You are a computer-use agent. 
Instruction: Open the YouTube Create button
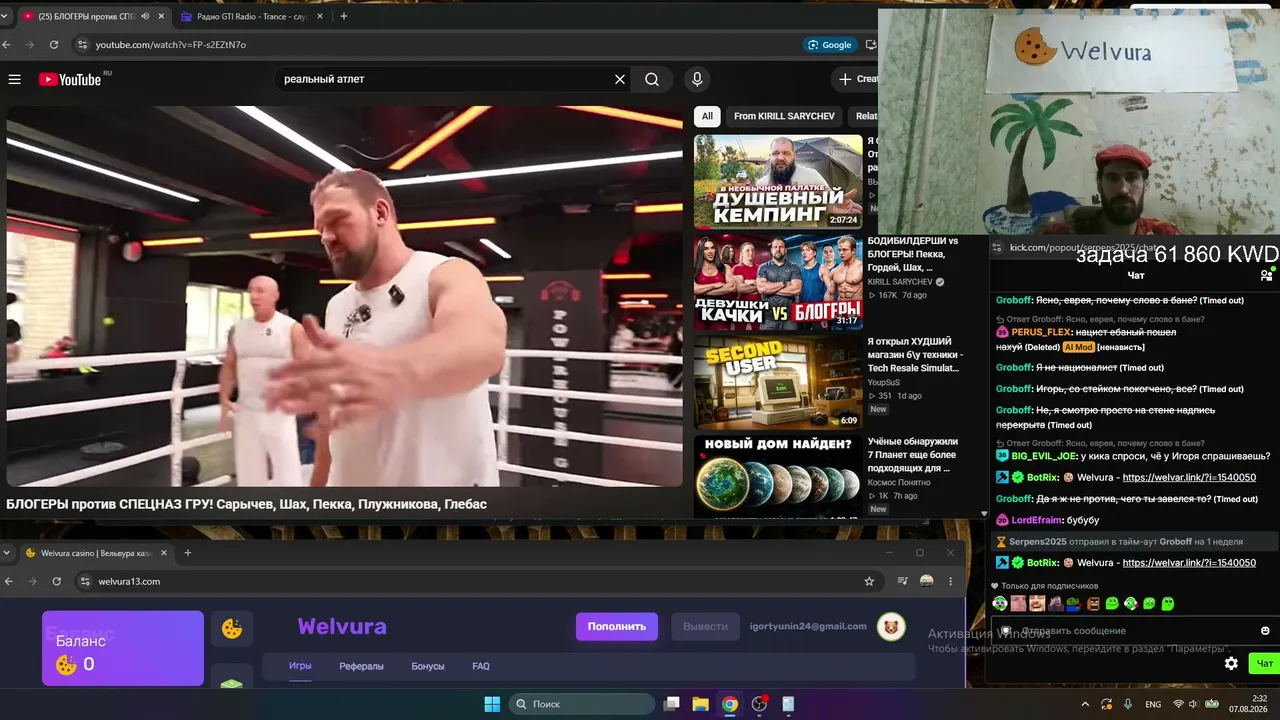tap(858, 79)
